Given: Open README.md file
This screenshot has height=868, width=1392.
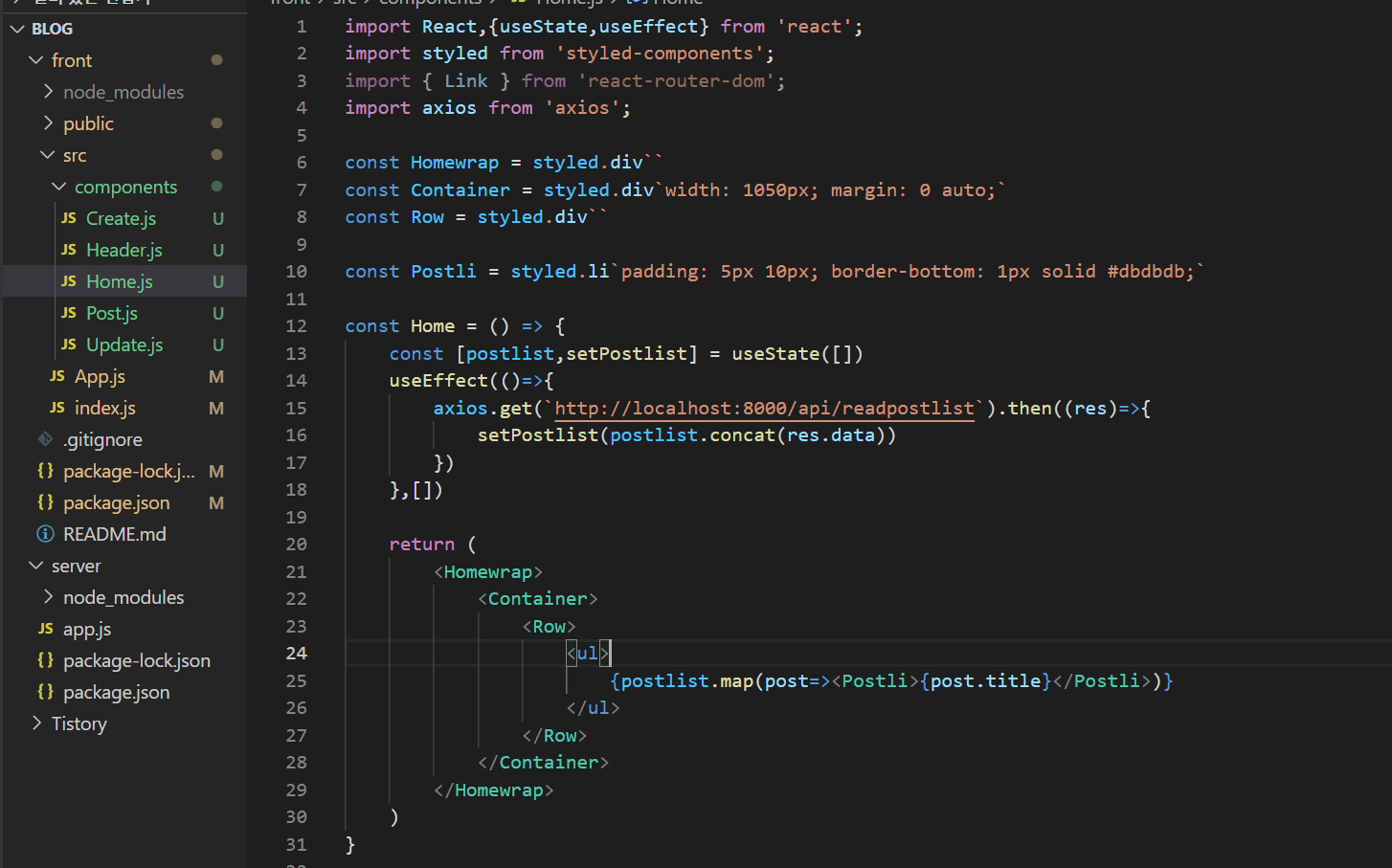Looking at the screenshot, I should [115, 534].
